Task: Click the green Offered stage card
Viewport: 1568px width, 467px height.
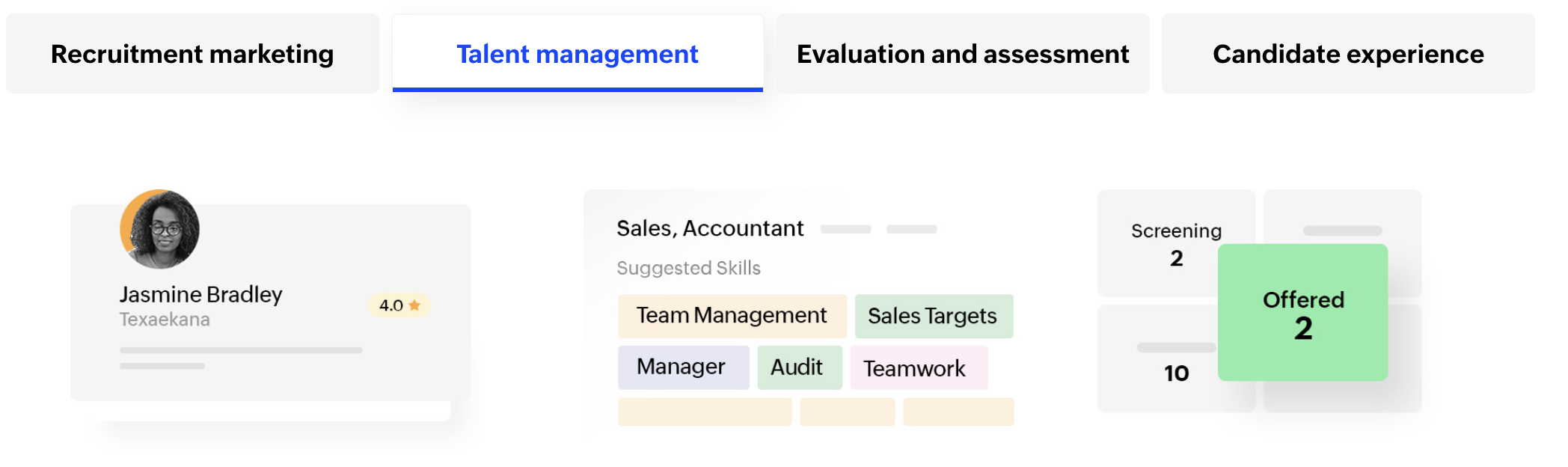Action: coord(1302,313)
